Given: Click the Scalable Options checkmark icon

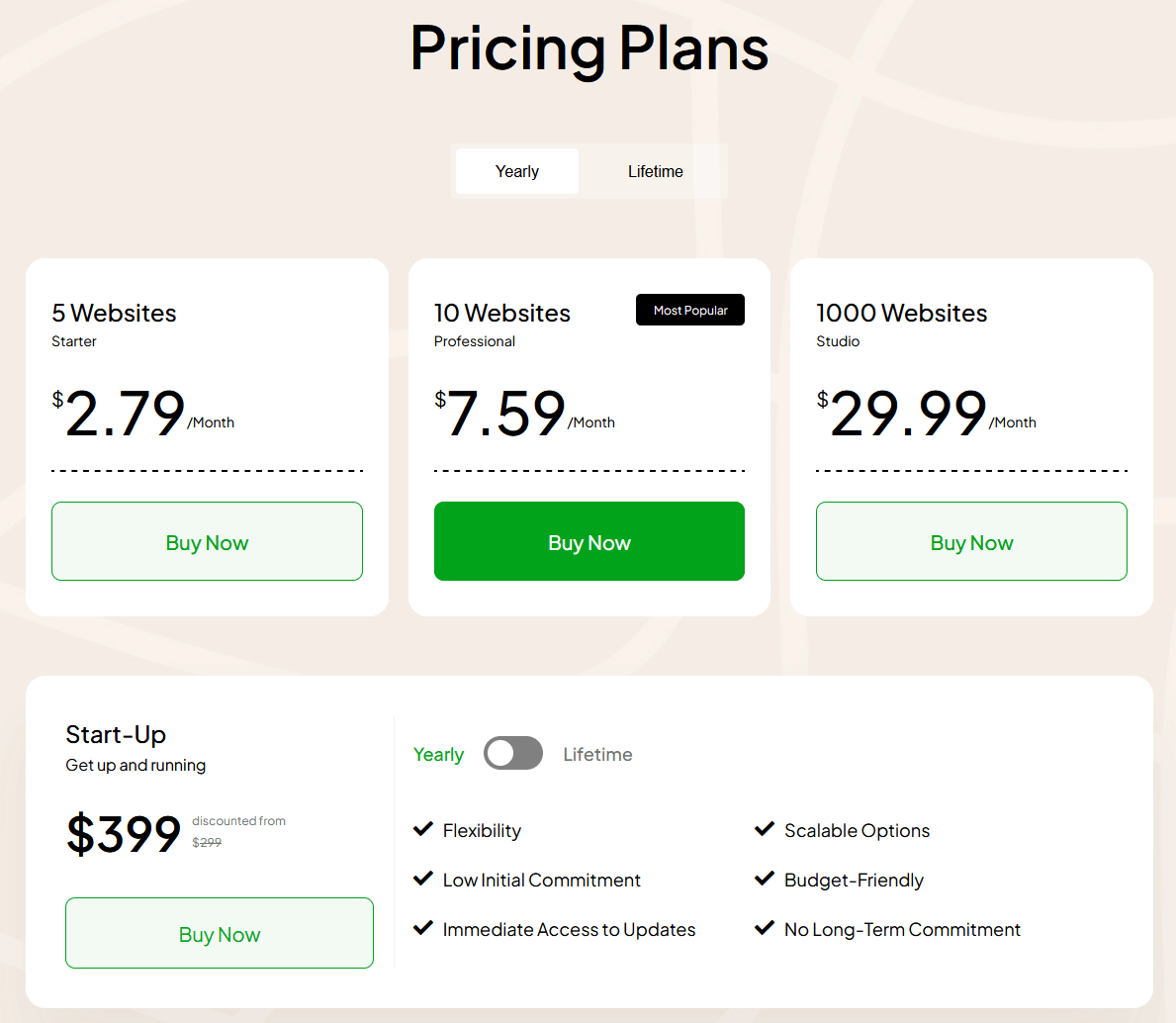Looking at the screenshot, I should (x=765, y=829).
